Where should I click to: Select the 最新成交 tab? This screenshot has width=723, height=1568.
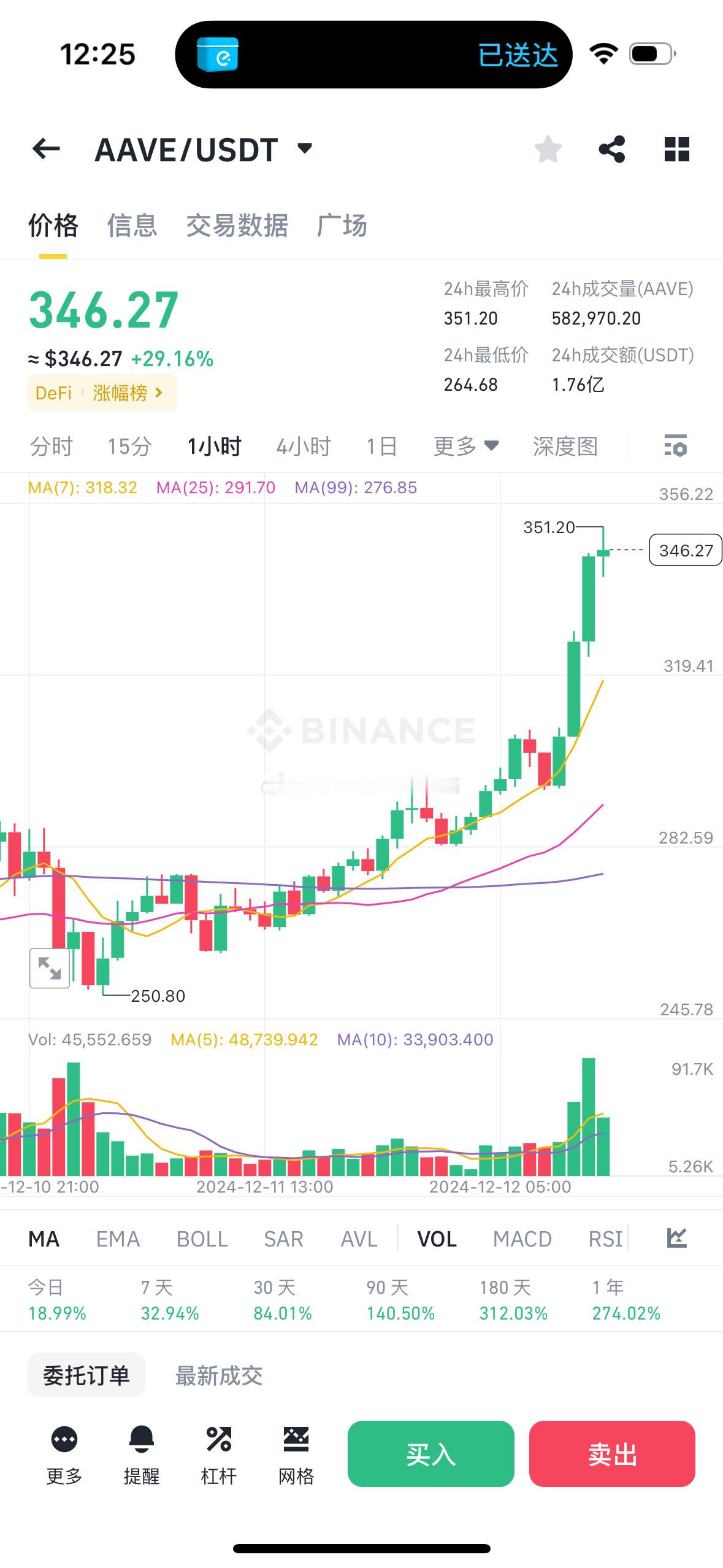pyautogui.click(x=219, y=1375)
